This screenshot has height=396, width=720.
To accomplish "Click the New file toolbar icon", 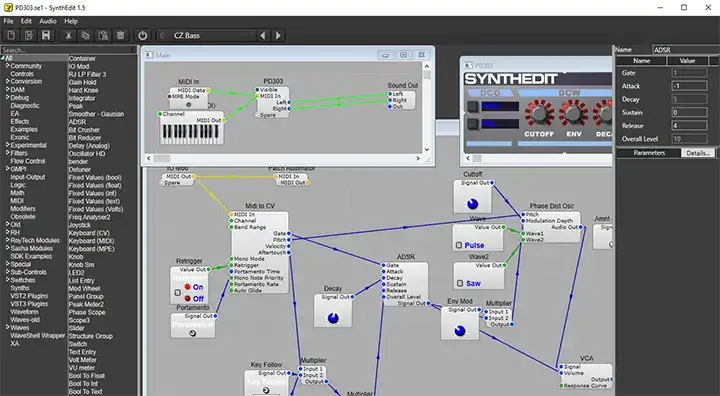I will (11, 35).
